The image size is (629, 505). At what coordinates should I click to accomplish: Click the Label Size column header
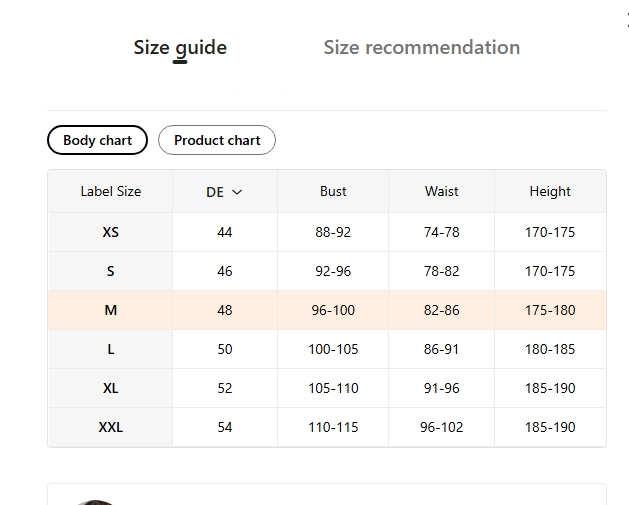point(110,191)
